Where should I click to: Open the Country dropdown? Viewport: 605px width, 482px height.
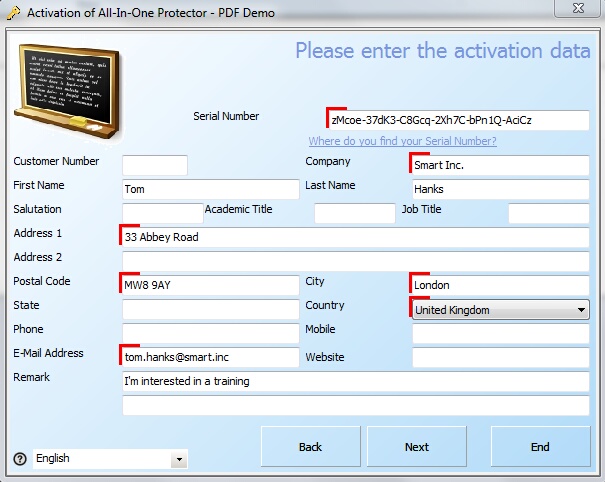(500, 310)
